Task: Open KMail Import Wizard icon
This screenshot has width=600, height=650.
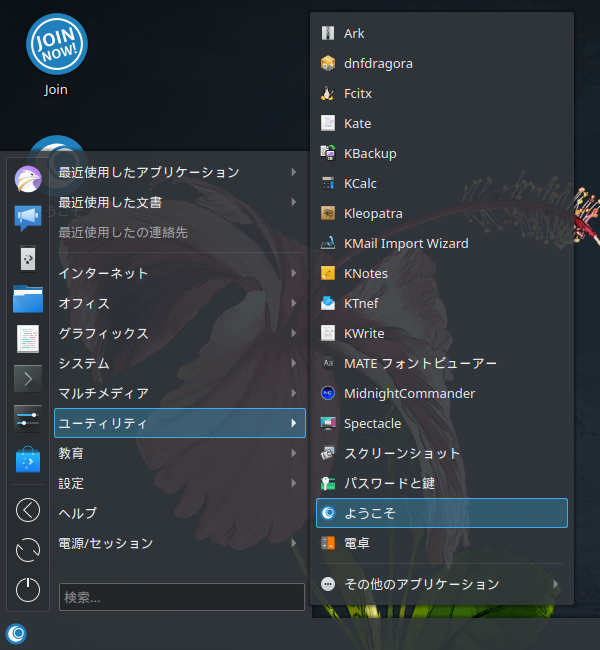Action: pos(328,243)
